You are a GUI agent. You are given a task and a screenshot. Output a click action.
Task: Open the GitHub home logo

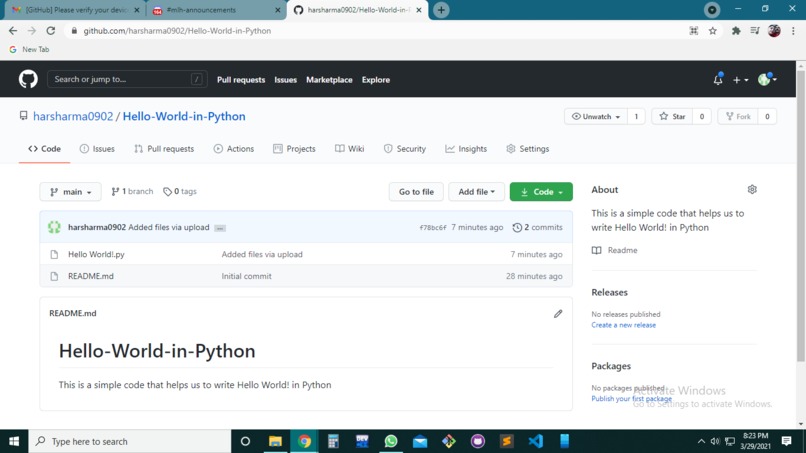point(28,79)
